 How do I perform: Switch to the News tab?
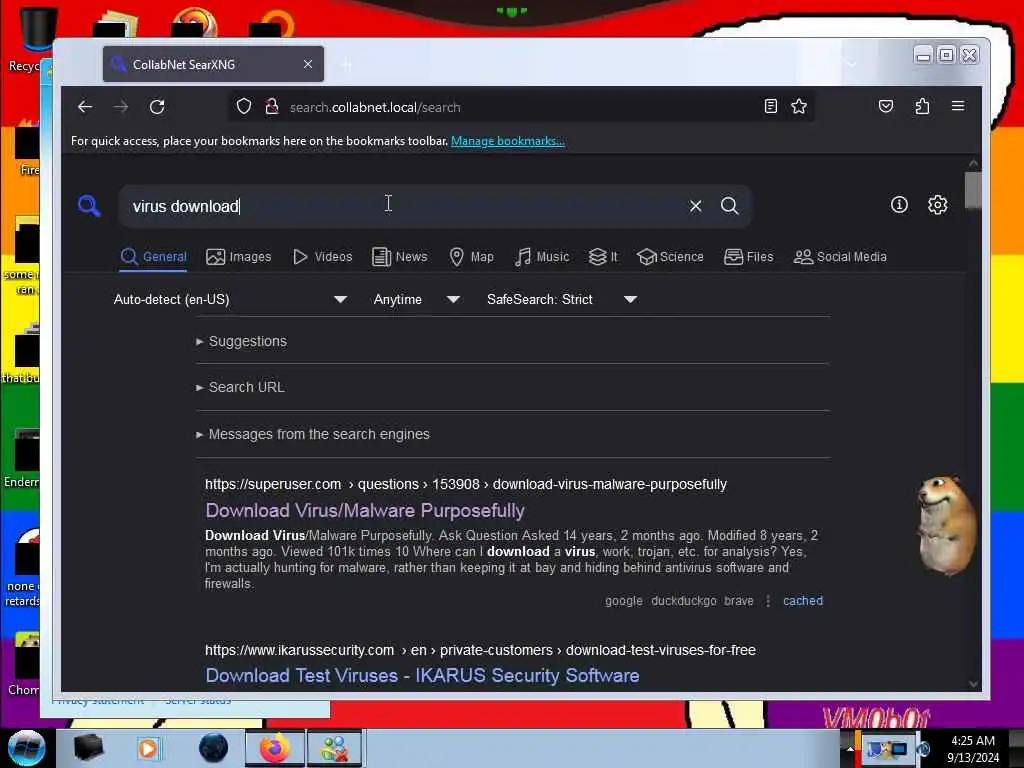400,257
